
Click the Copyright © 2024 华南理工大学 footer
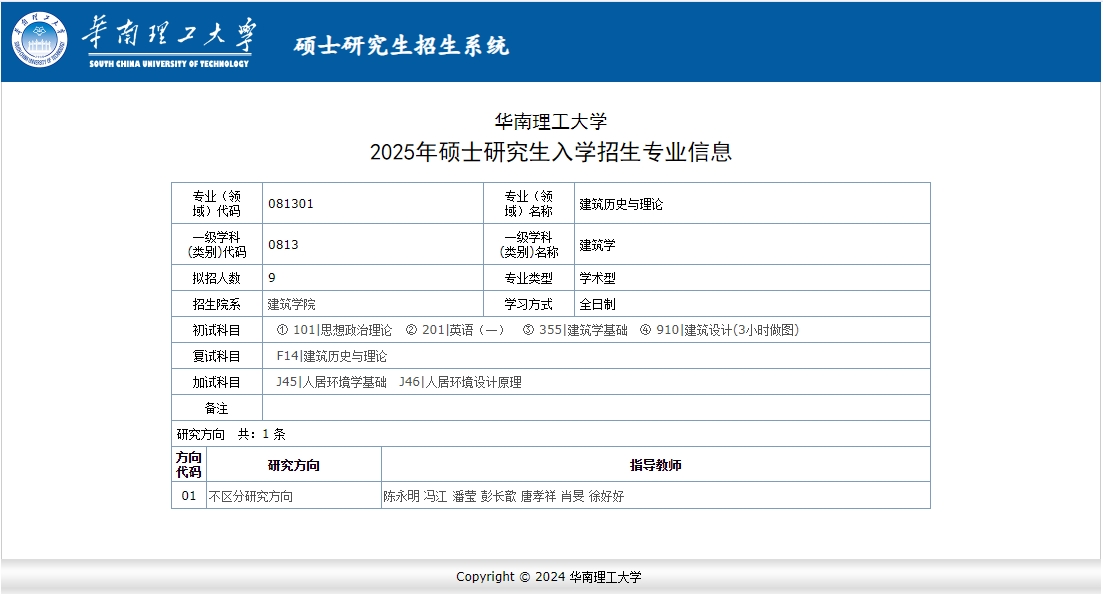[549, 577]
